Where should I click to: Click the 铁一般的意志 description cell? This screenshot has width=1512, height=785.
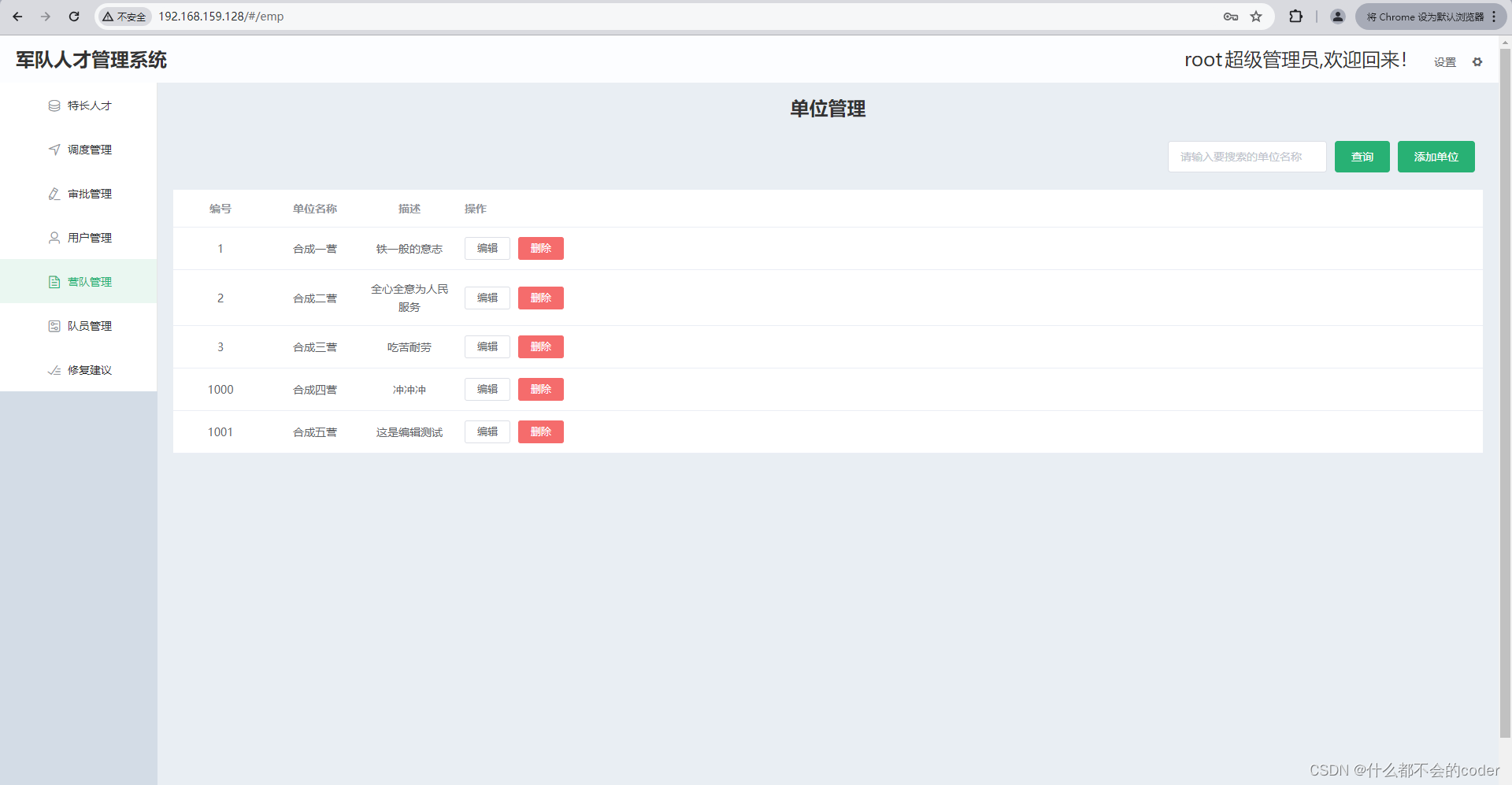coord(409,249)
